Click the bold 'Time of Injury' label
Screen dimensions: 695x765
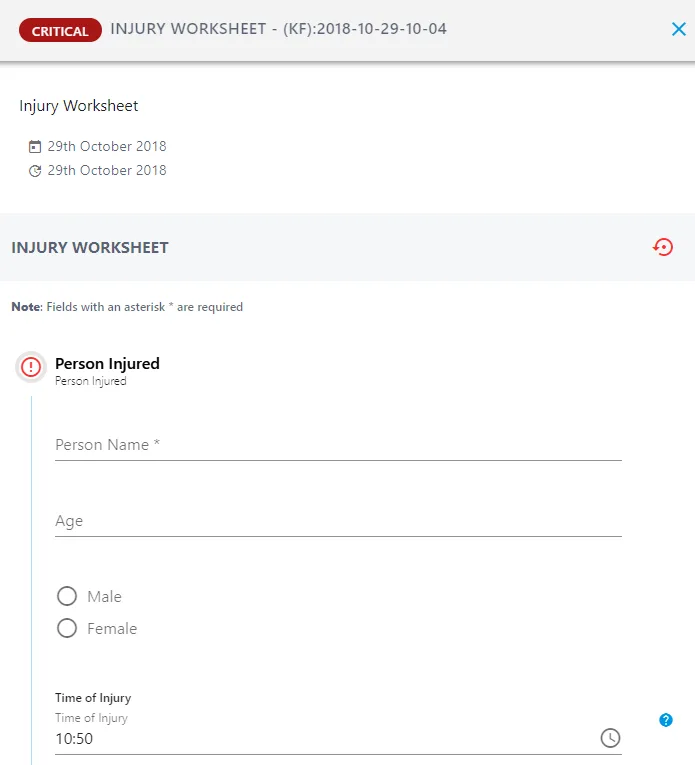pos(93,698)
